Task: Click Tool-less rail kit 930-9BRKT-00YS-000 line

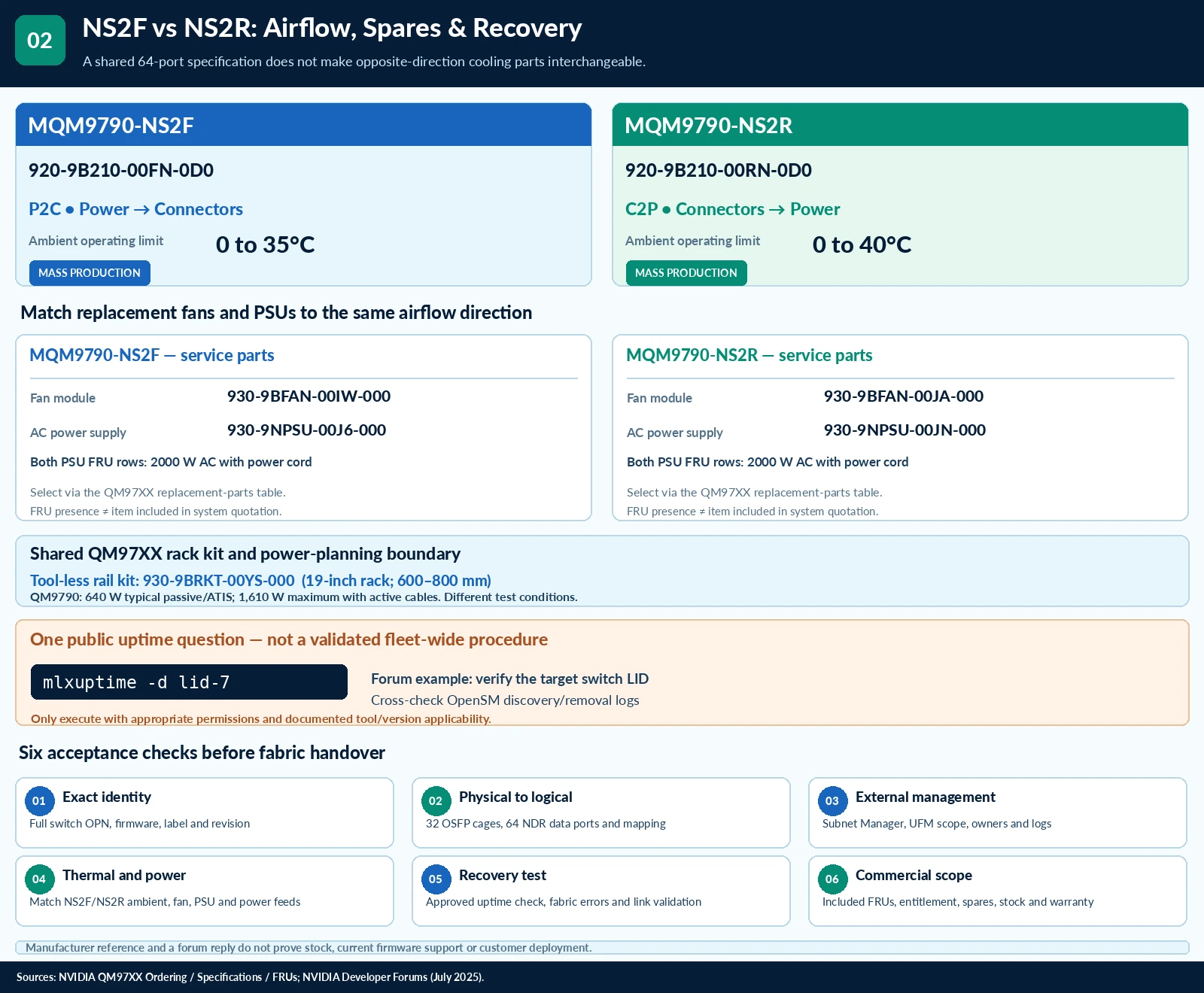Action: point(260,581)
